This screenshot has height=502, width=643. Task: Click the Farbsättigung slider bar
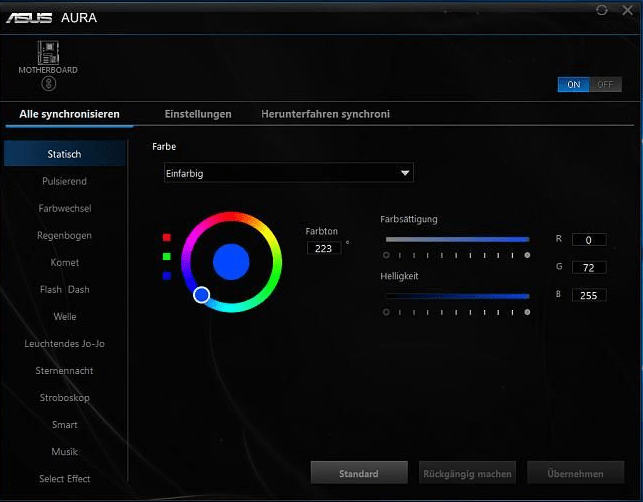457,240
